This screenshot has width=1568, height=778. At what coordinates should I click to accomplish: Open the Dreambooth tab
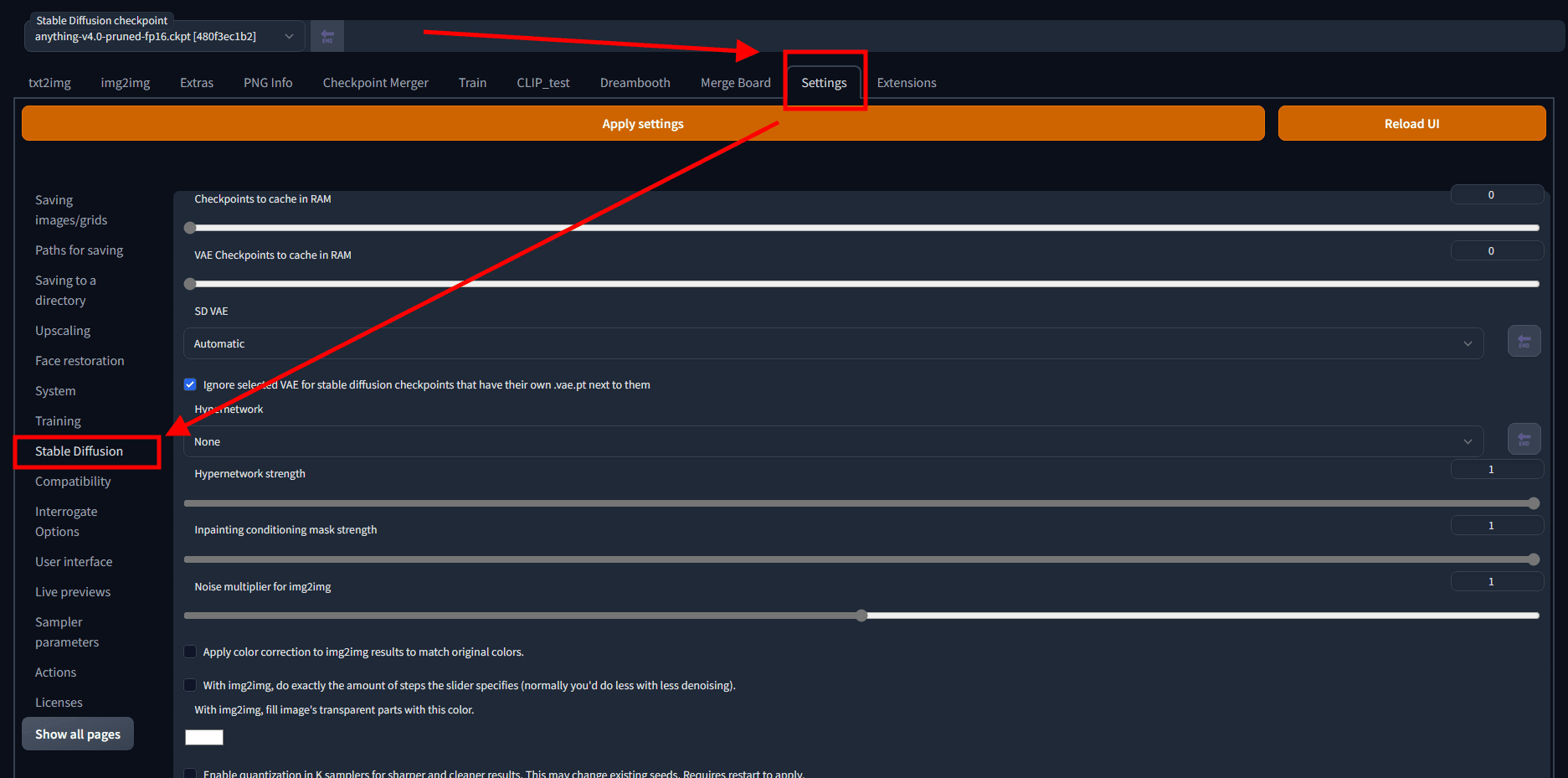coord(635,83)
